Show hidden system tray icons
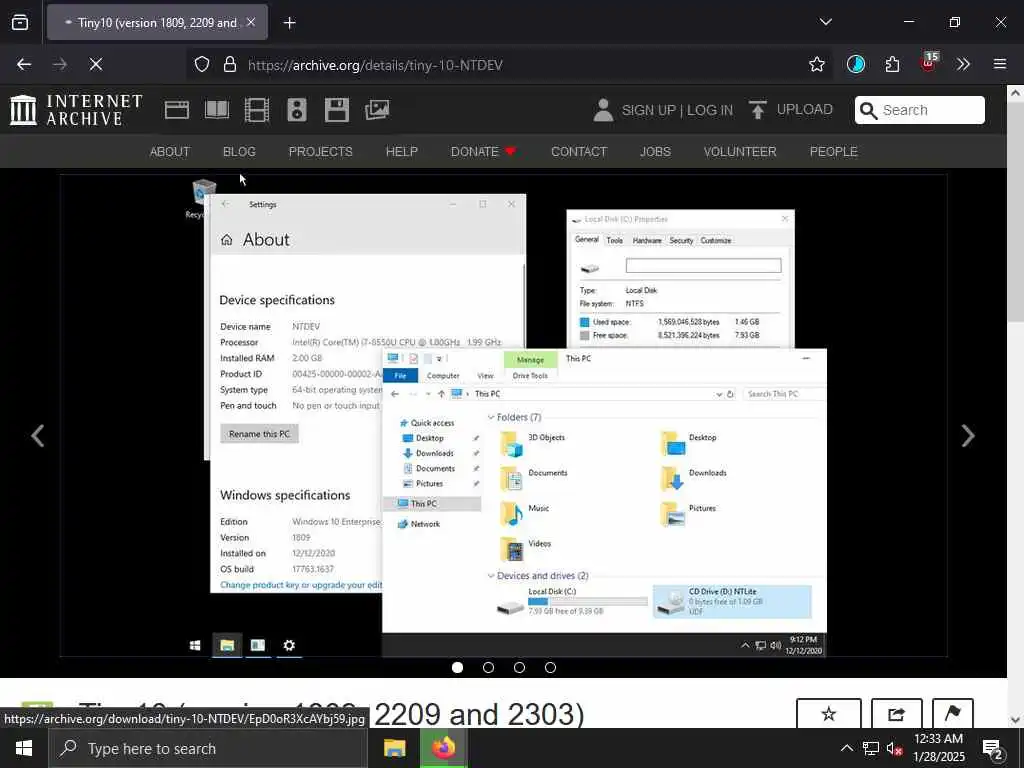Screen dimensions: 1024x768 tap(846, 748)
